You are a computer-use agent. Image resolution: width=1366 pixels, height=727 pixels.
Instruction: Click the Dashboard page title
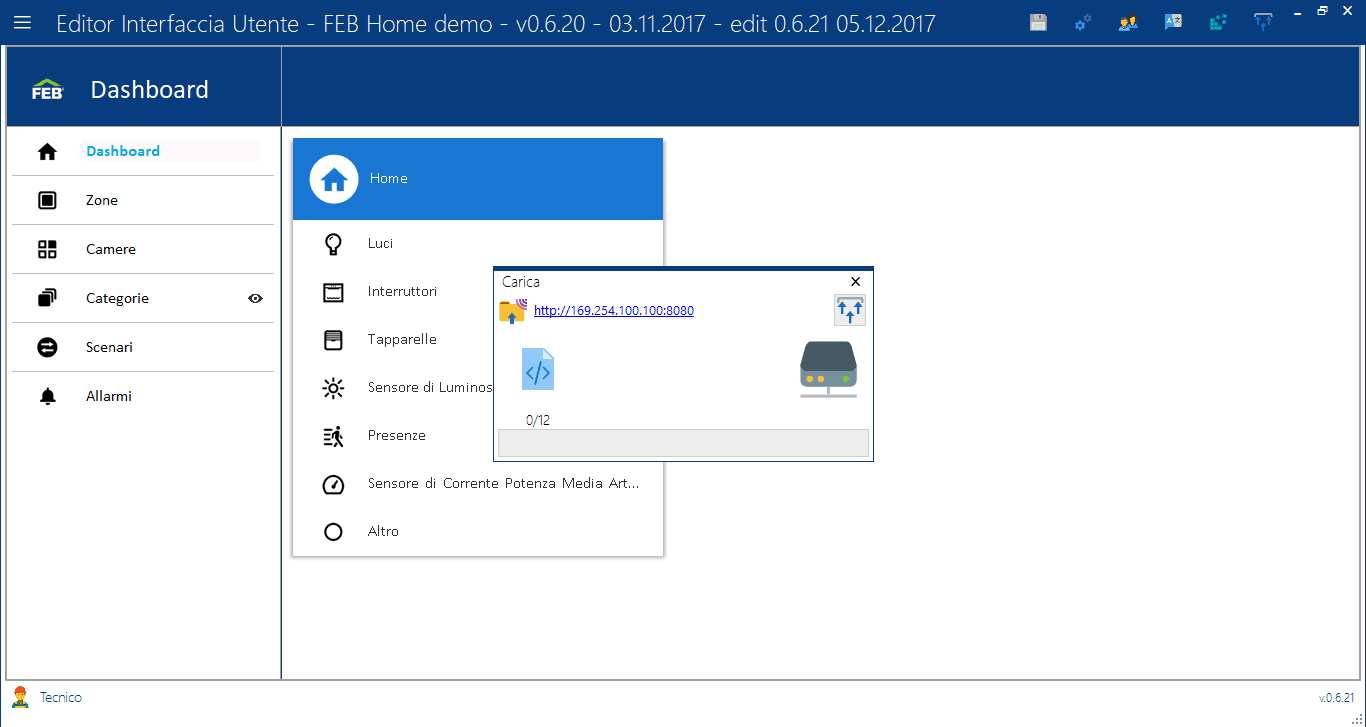click(x=150, y=90)
